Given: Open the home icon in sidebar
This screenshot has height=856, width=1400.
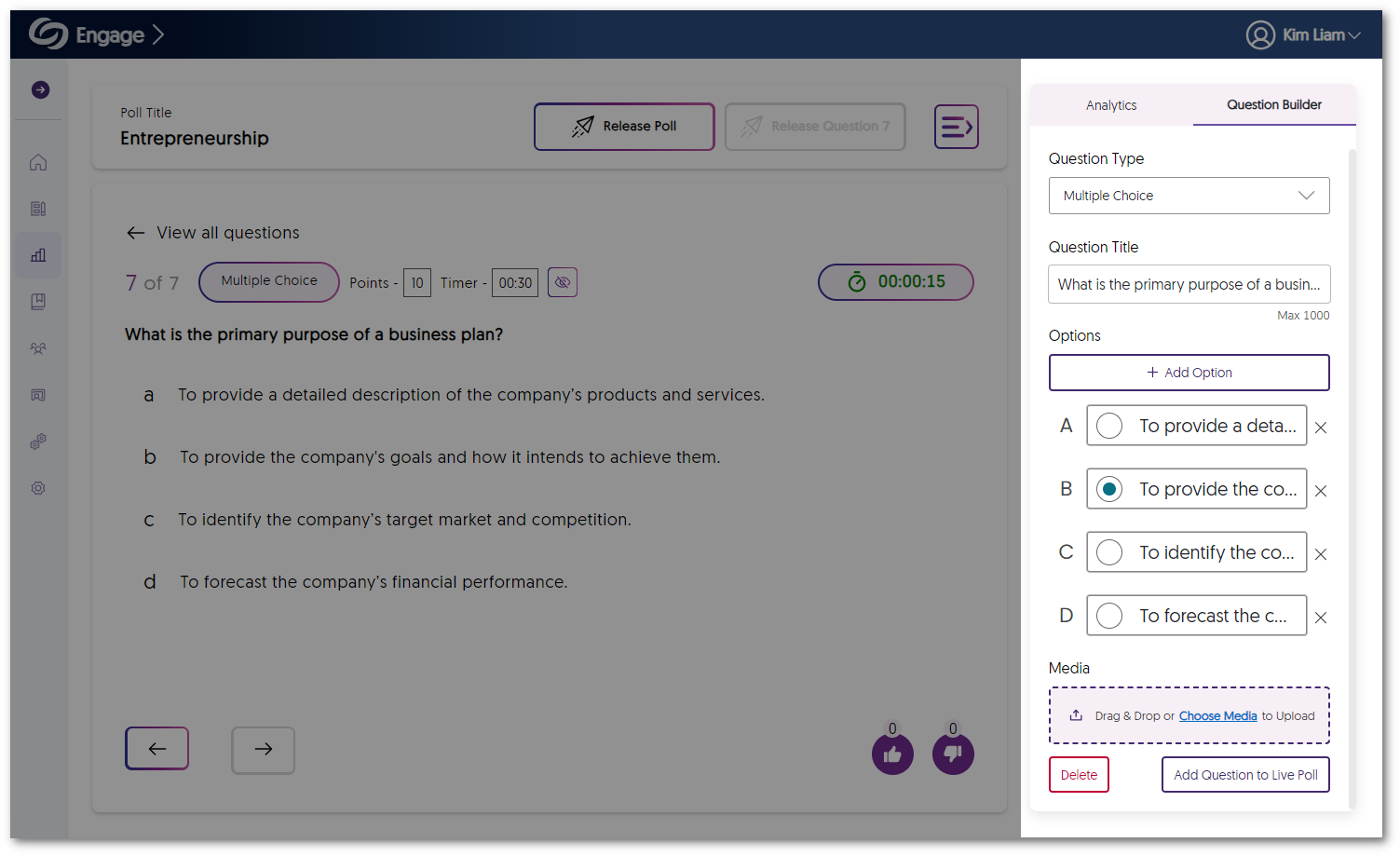Looking at the screenshot, I should [x=38, y=162].
